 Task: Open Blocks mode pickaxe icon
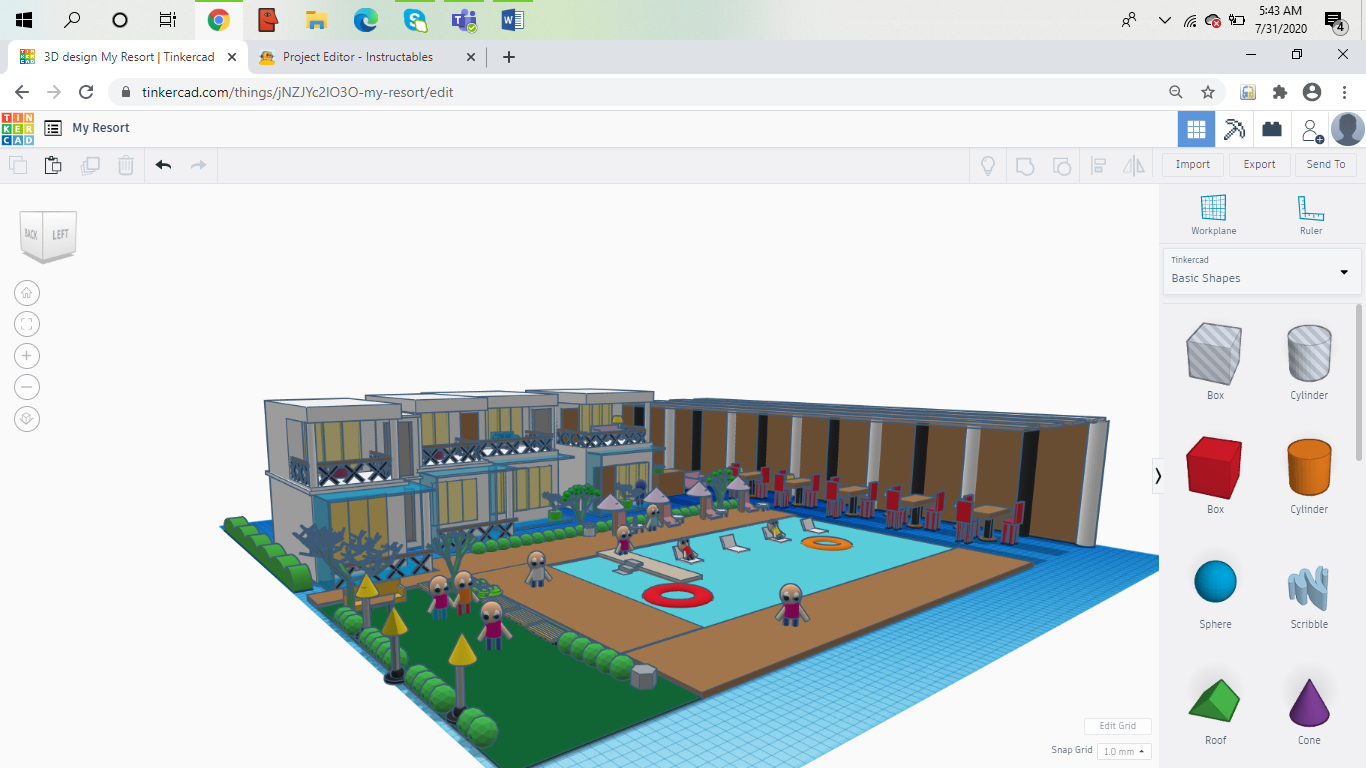(1234, 129)
